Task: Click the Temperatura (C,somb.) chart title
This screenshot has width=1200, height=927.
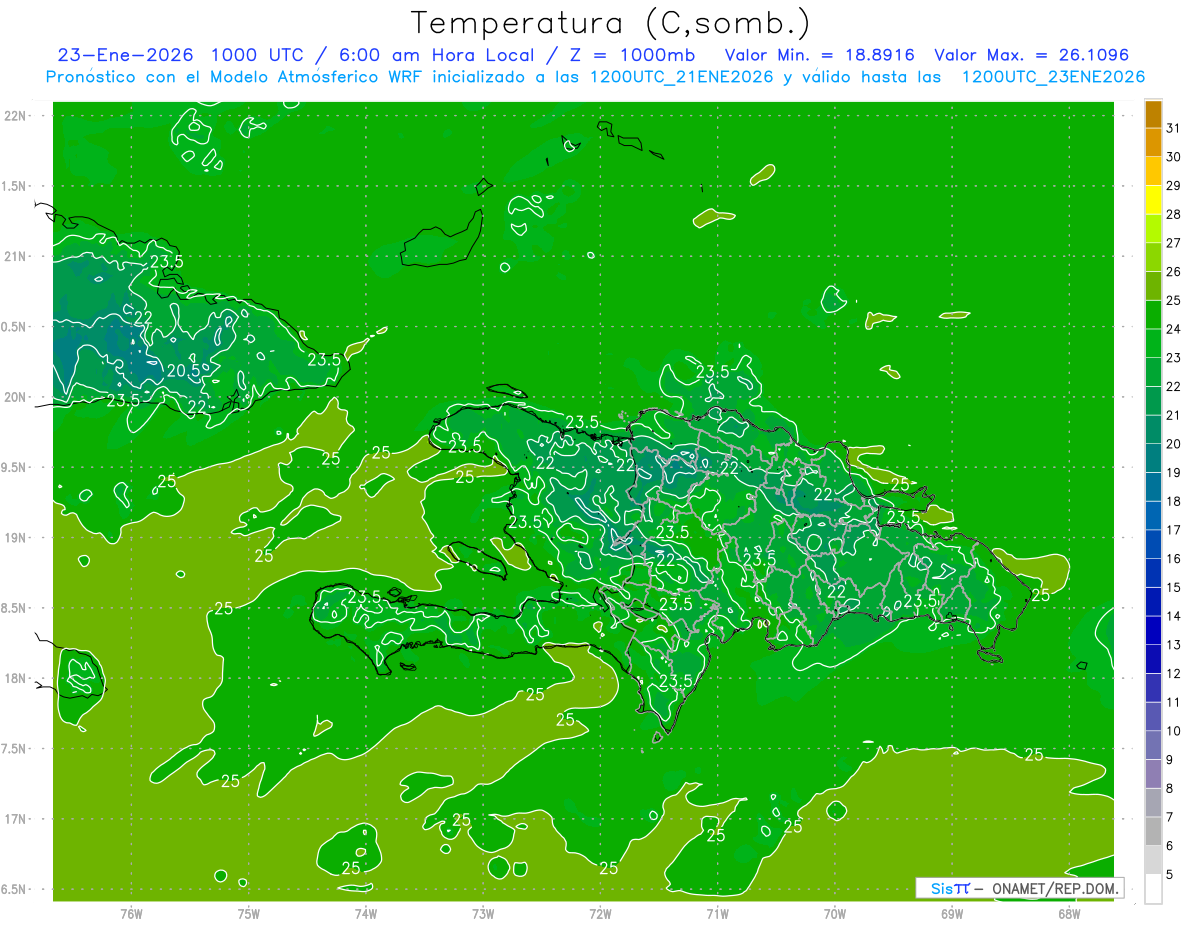Action: coord(610,23)
